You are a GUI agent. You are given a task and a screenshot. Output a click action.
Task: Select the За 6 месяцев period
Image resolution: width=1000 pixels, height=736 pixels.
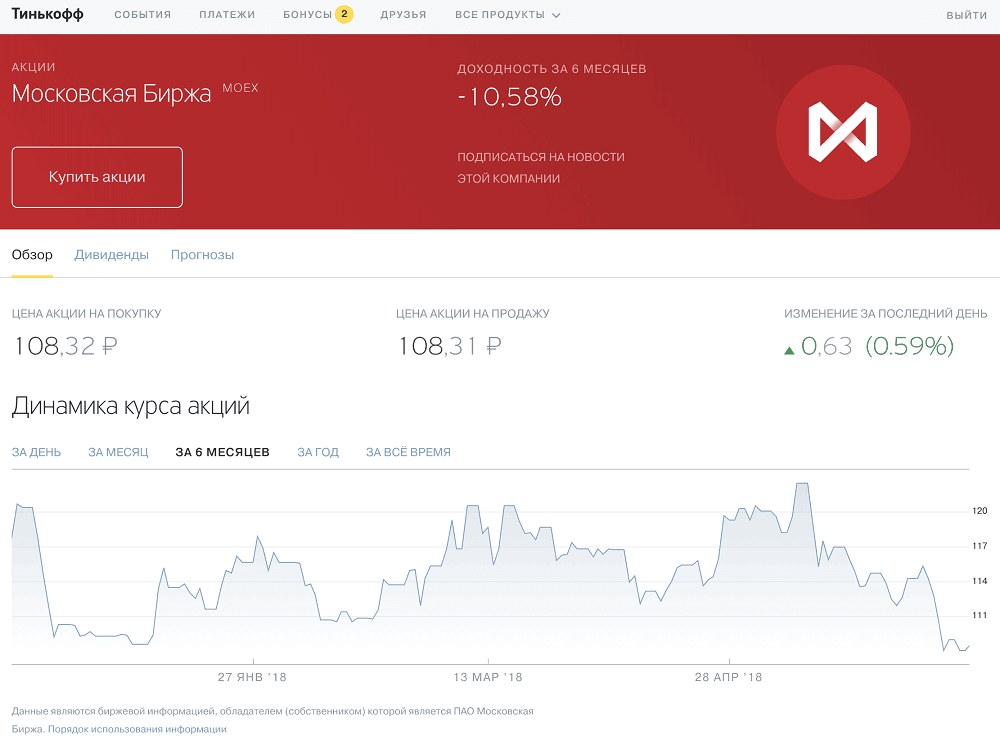coord(223,452)
